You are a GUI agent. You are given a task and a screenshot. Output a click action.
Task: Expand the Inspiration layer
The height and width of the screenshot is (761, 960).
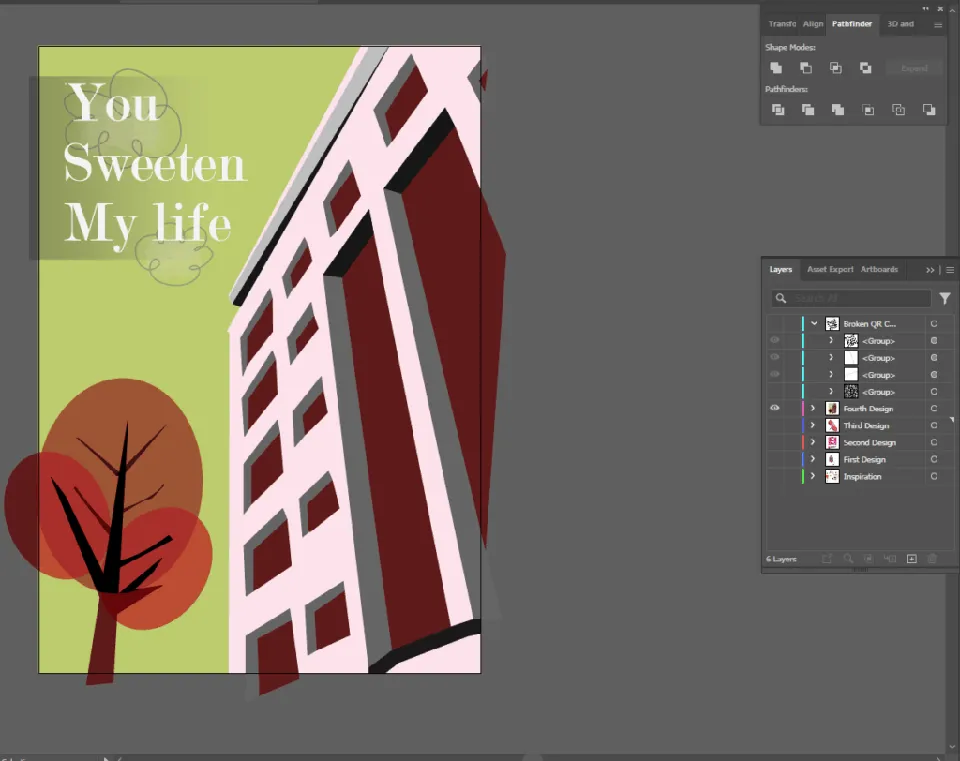click(813, 476)
